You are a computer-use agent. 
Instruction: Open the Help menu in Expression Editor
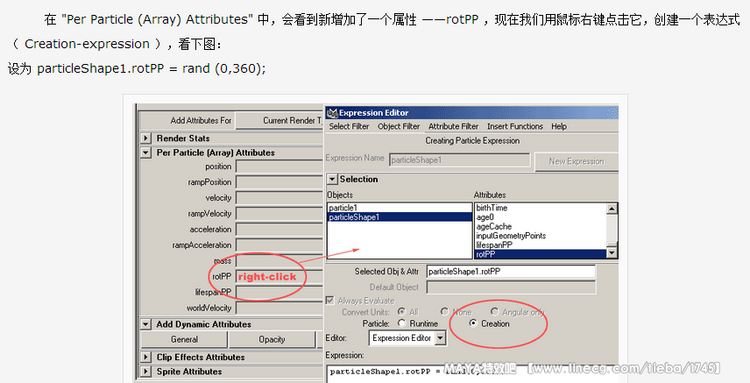559,126
